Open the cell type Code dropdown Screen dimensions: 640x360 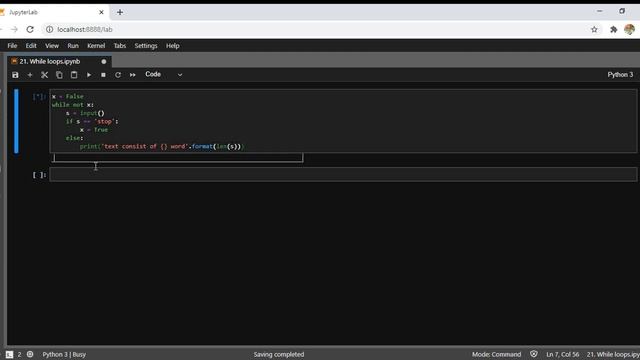pos(164,74)
